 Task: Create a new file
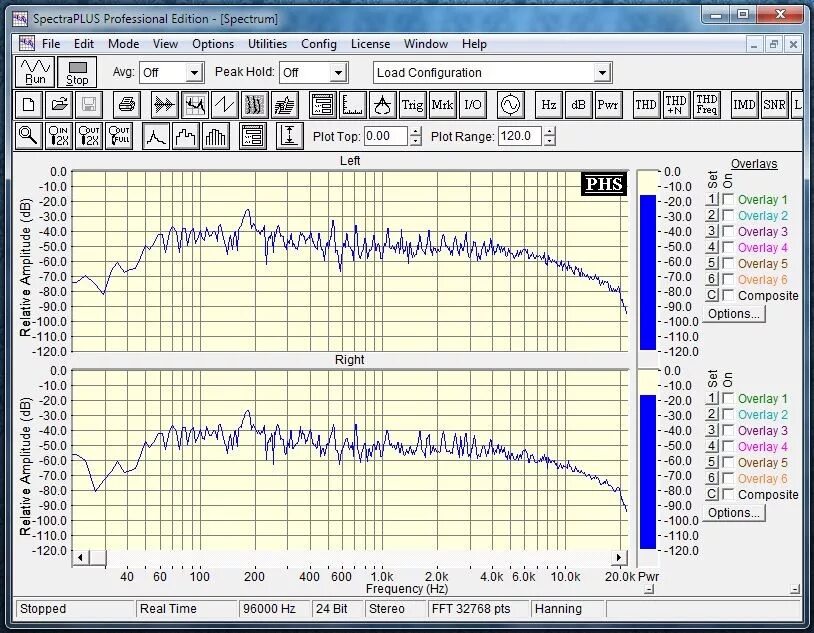(29, 105)
